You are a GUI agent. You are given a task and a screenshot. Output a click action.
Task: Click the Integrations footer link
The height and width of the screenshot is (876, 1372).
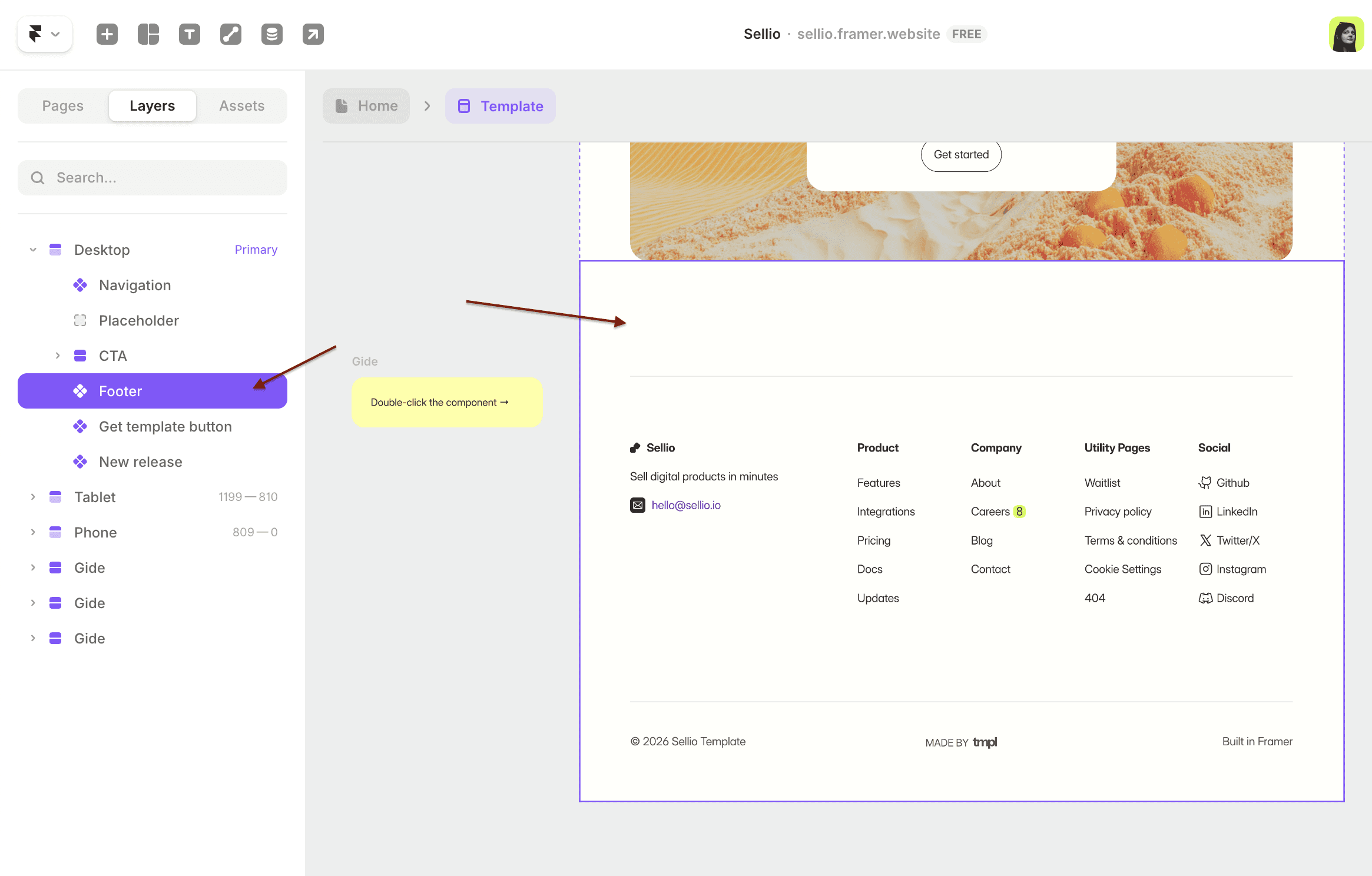(x=886, y=512)
